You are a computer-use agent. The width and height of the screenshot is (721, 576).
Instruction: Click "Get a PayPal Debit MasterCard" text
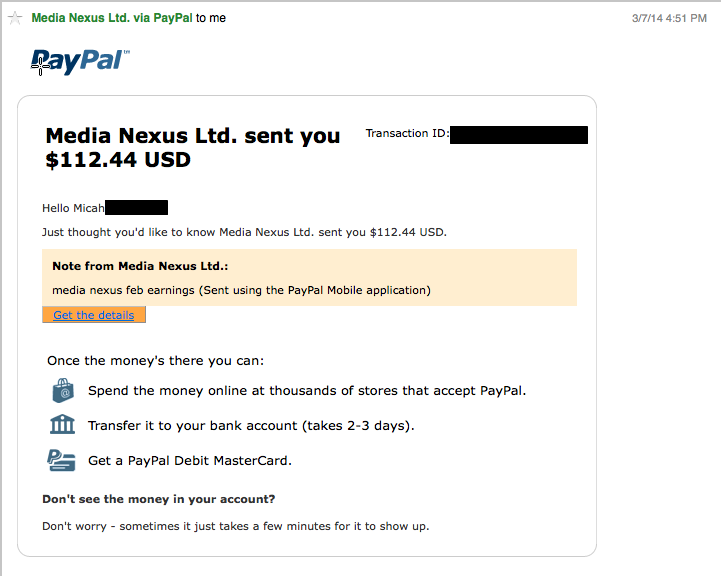pyautogui.click(x=190, y=461)
